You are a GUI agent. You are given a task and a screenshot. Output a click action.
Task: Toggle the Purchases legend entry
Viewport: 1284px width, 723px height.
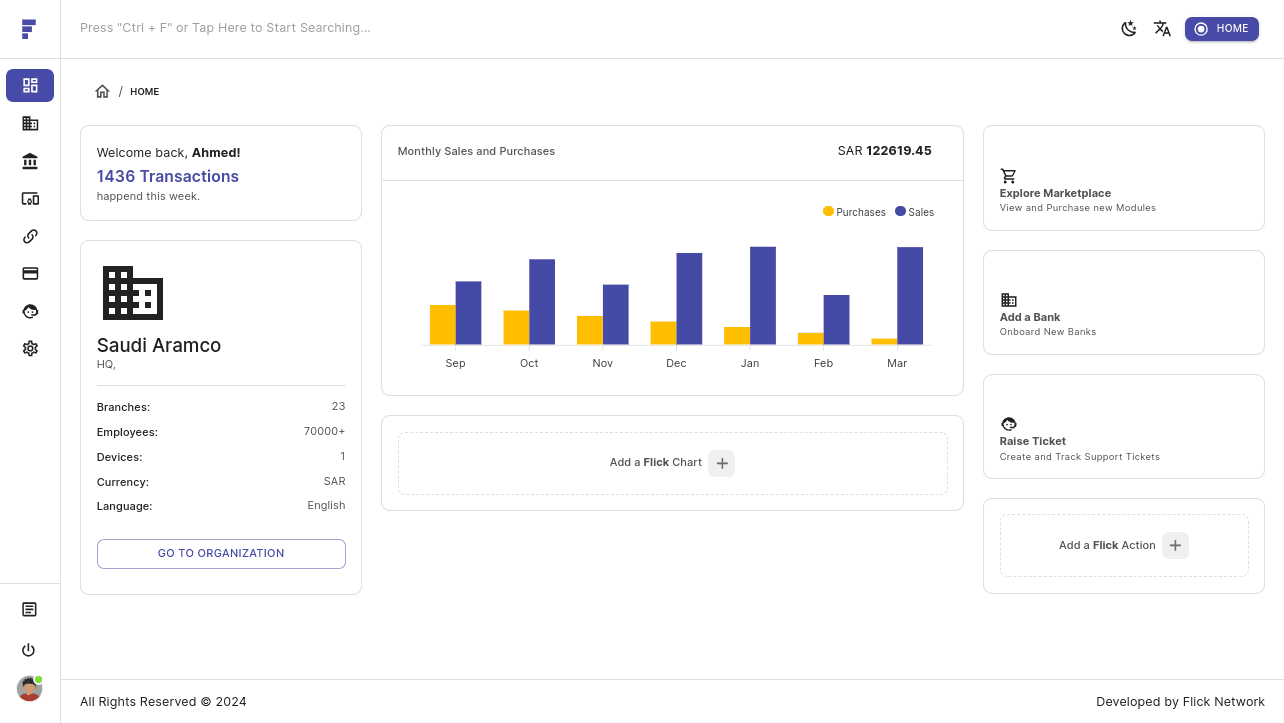coord(854,212)
